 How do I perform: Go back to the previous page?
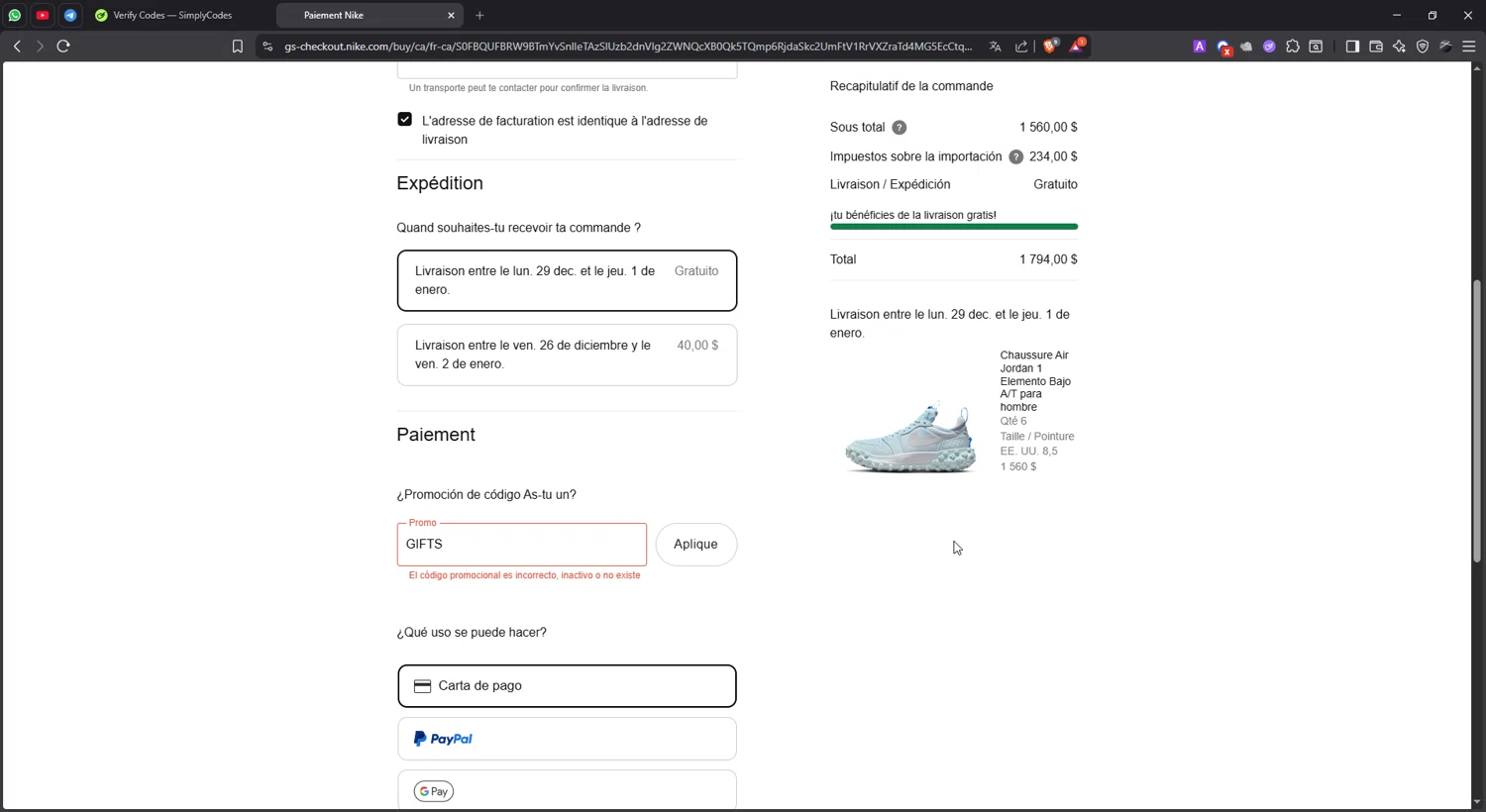[17, 47]
